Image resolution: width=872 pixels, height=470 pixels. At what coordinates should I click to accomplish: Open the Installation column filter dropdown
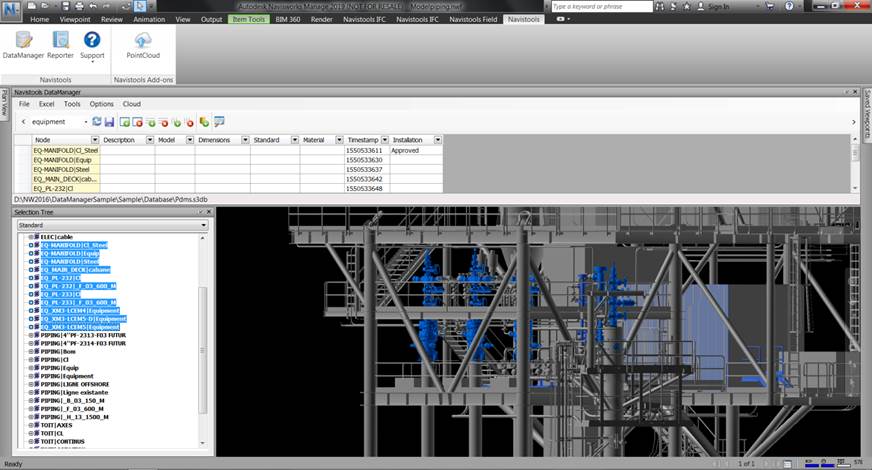click(x=438, y=140)
